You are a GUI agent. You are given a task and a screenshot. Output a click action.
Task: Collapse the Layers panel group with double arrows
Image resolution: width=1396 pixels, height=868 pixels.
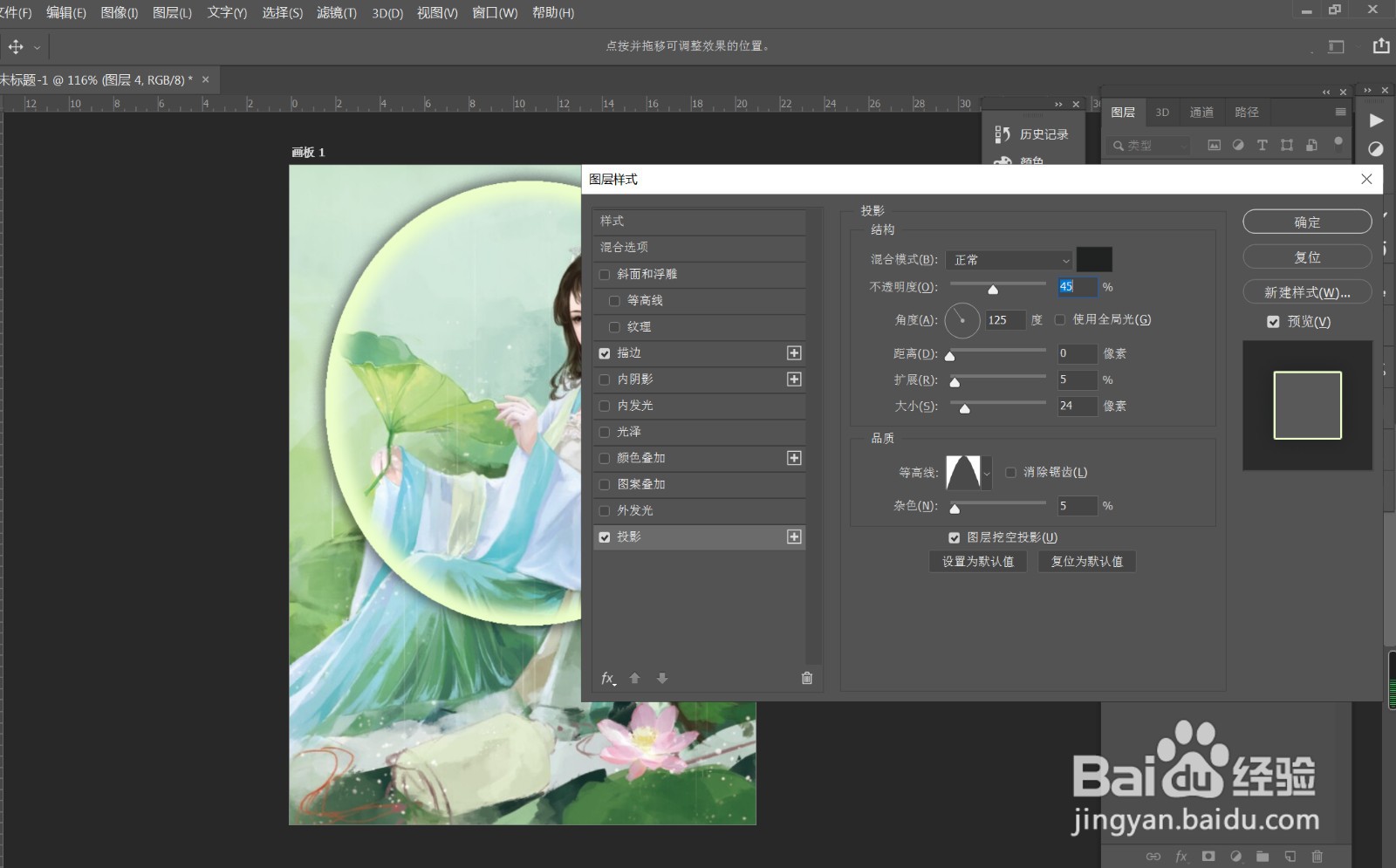1326,92
